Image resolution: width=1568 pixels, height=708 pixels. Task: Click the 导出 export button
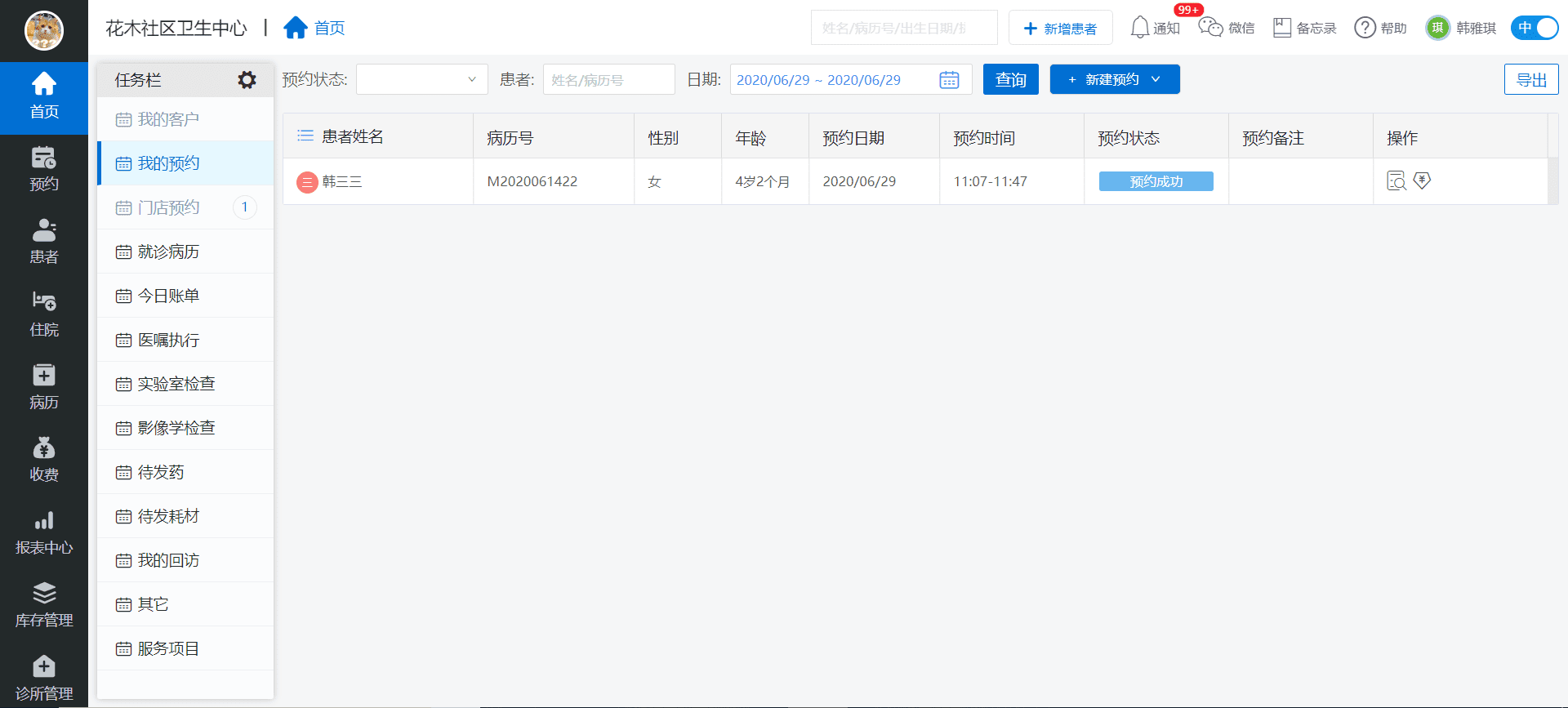point(1531,80)
